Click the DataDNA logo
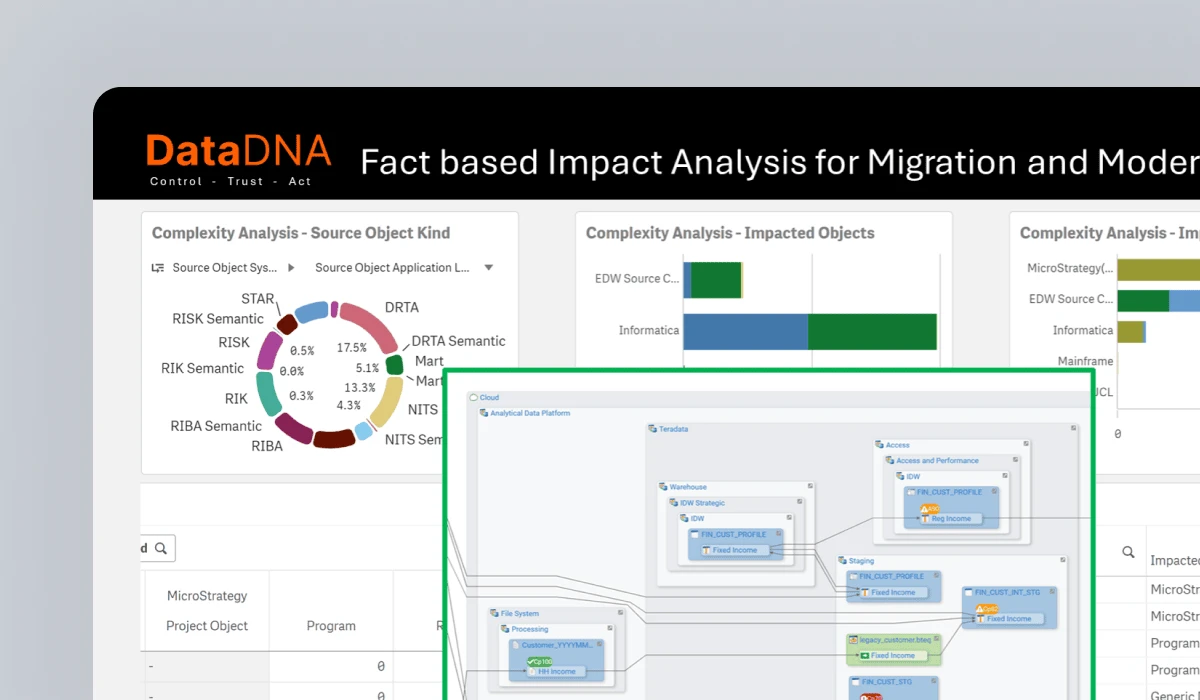1200x700 pixels. [x=237, y=157]
